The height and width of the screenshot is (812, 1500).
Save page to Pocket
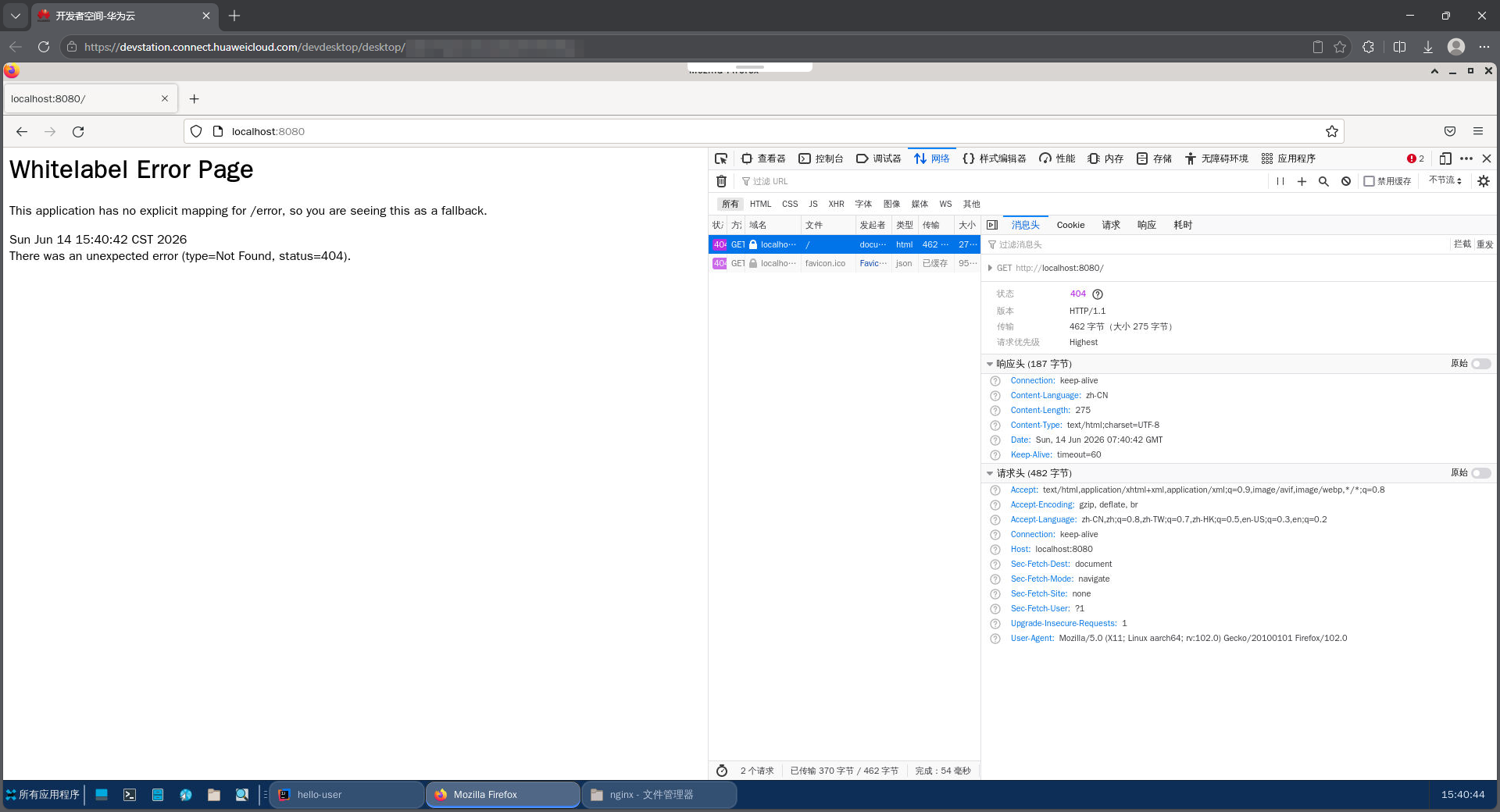pyautogui.click(x=1450, y=131)
